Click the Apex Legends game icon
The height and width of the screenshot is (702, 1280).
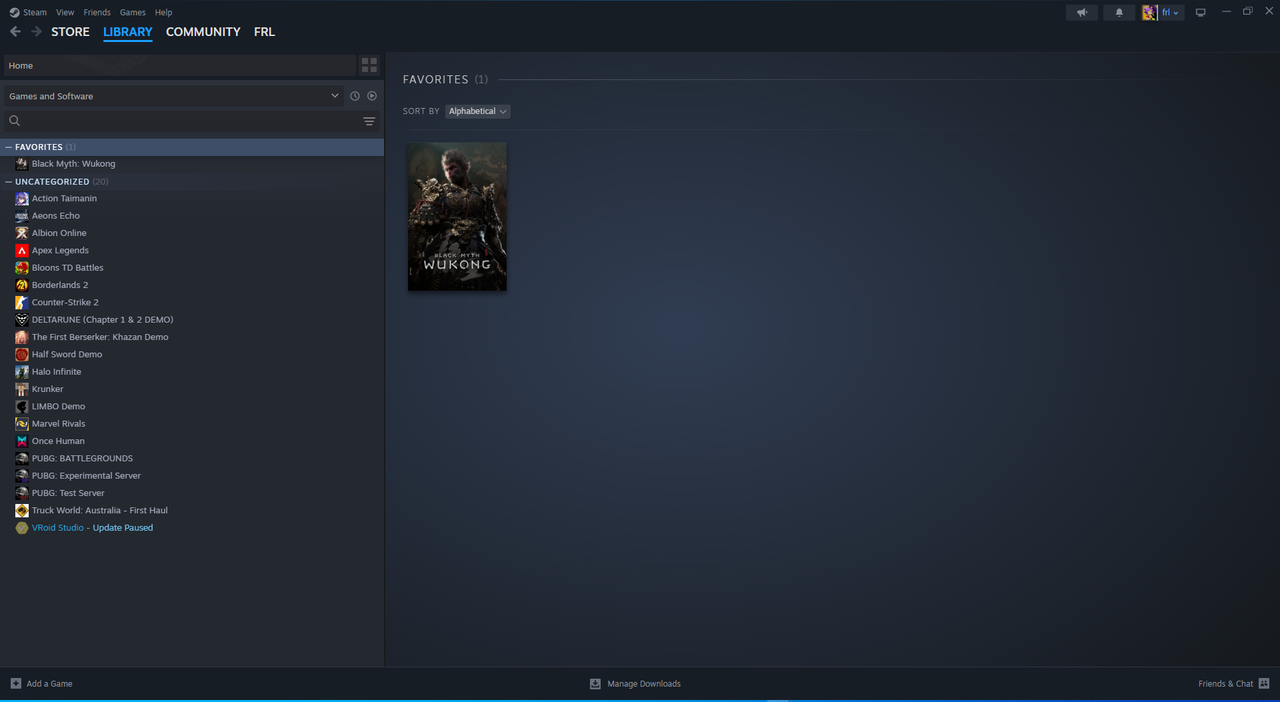(x=22, y=250)
